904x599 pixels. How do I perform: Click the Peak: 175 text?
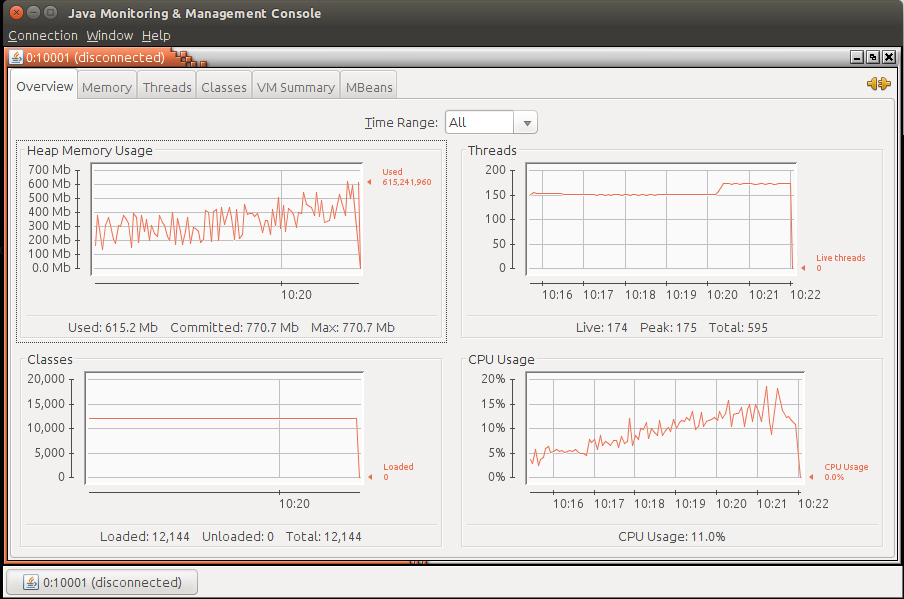(668, 327)
